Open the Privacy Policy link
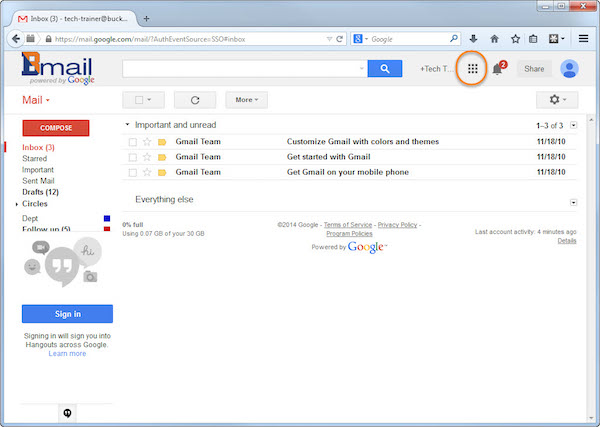 pos(397,225)
